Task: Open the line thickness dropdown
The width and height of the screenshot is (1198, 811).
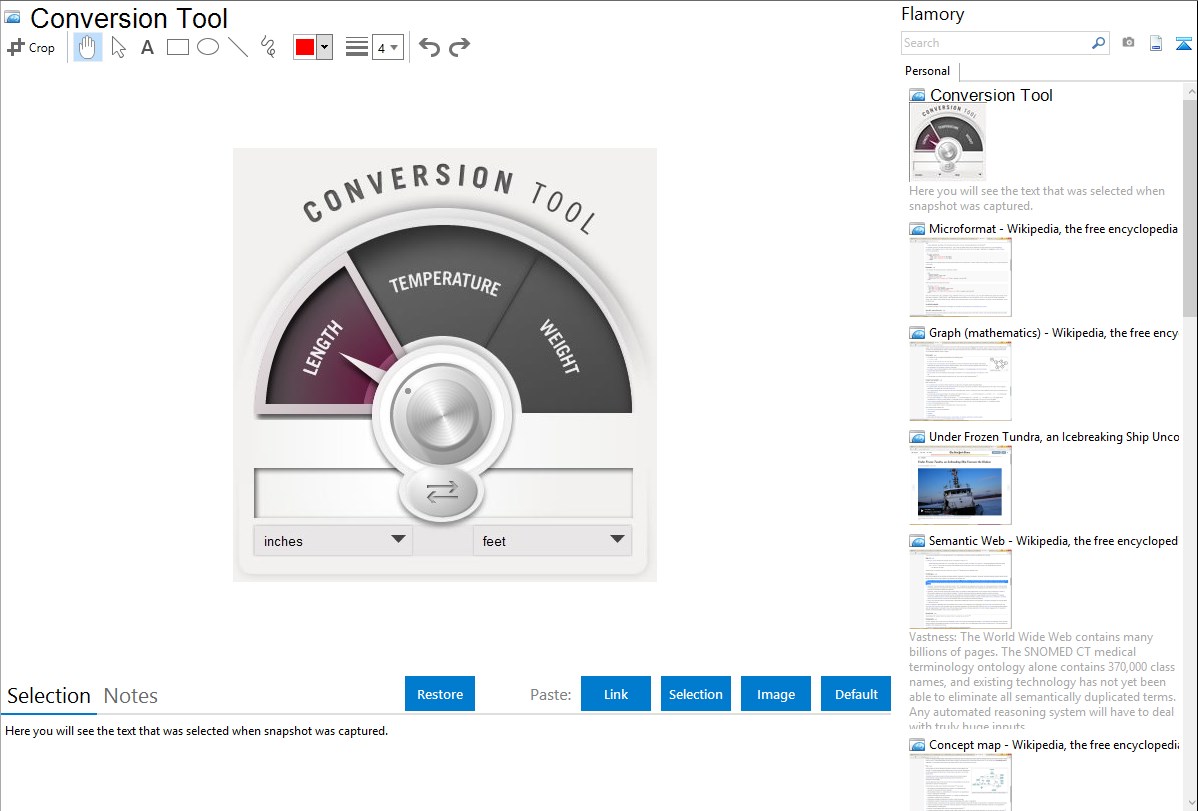Action: (388, 48)
